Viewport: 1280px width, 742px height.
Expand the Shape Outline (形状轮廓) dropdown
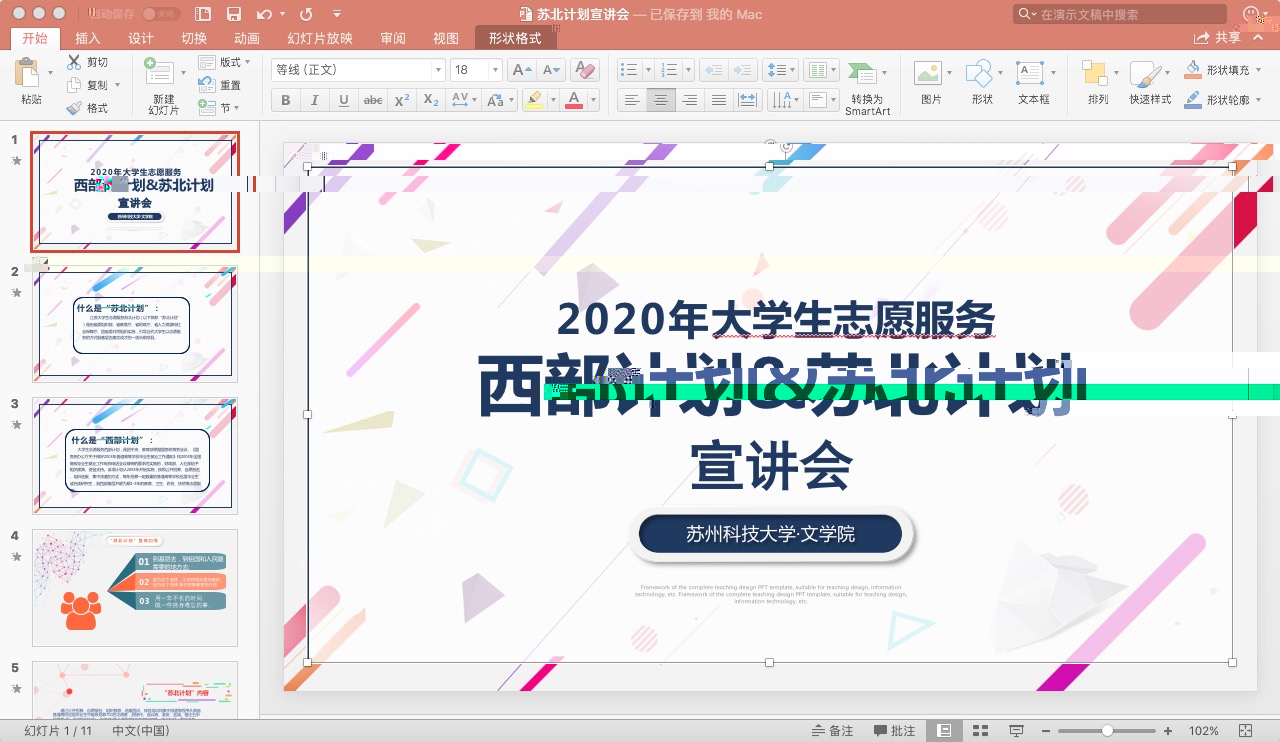coord(1260,100)
